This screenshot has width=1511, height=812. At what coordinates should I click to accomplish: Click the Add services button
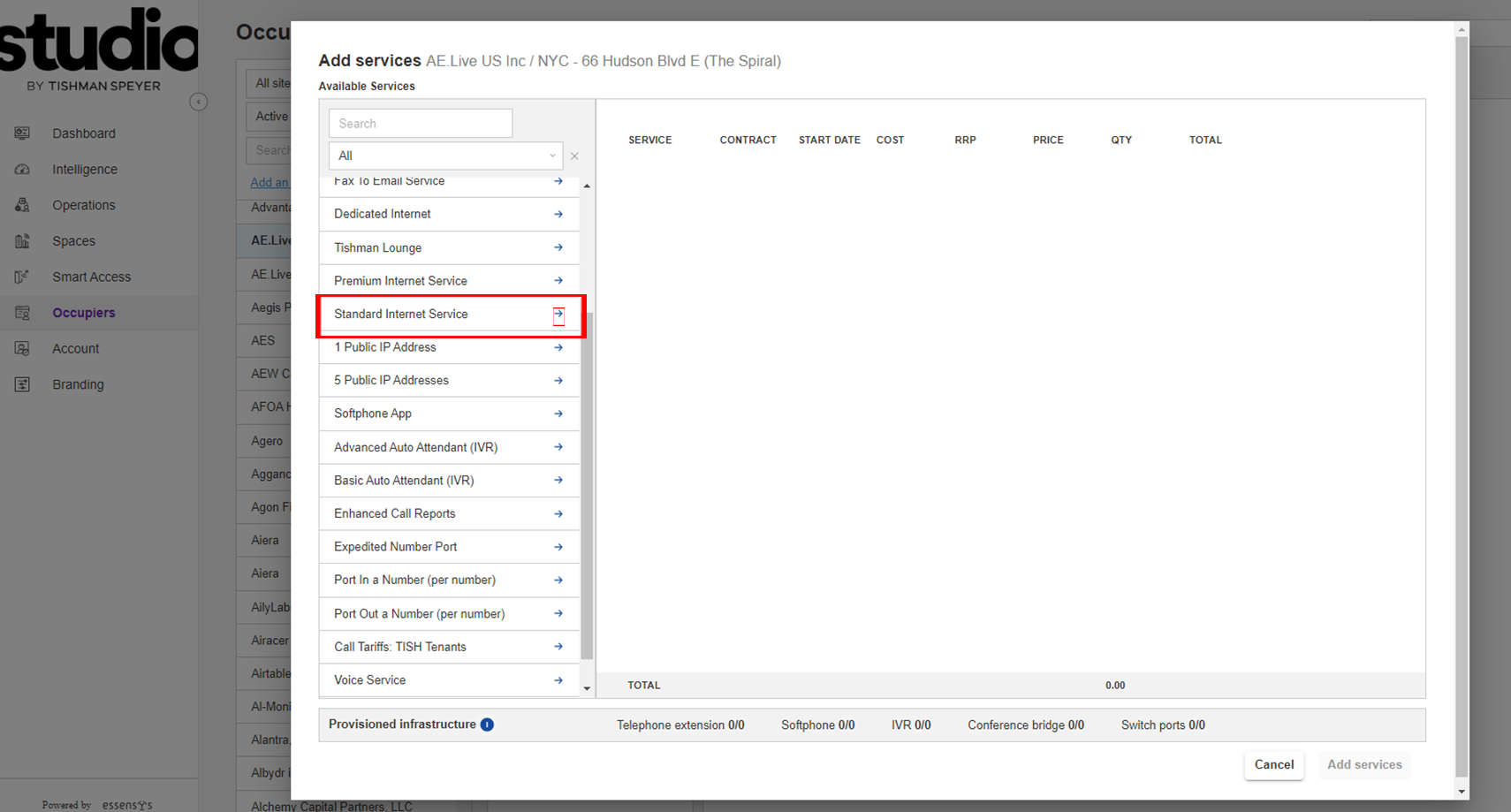(x=1363, y=764)
